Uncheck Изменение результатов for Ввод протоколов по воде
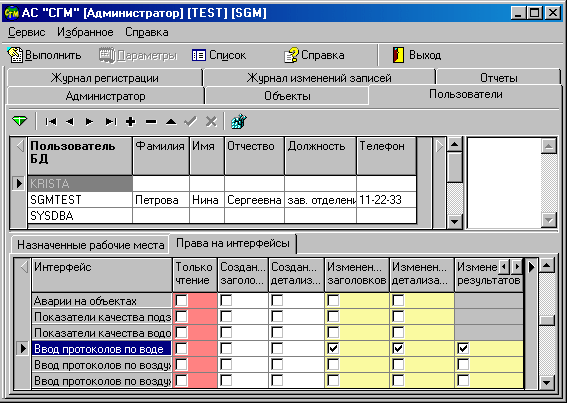 click(463, 348)
